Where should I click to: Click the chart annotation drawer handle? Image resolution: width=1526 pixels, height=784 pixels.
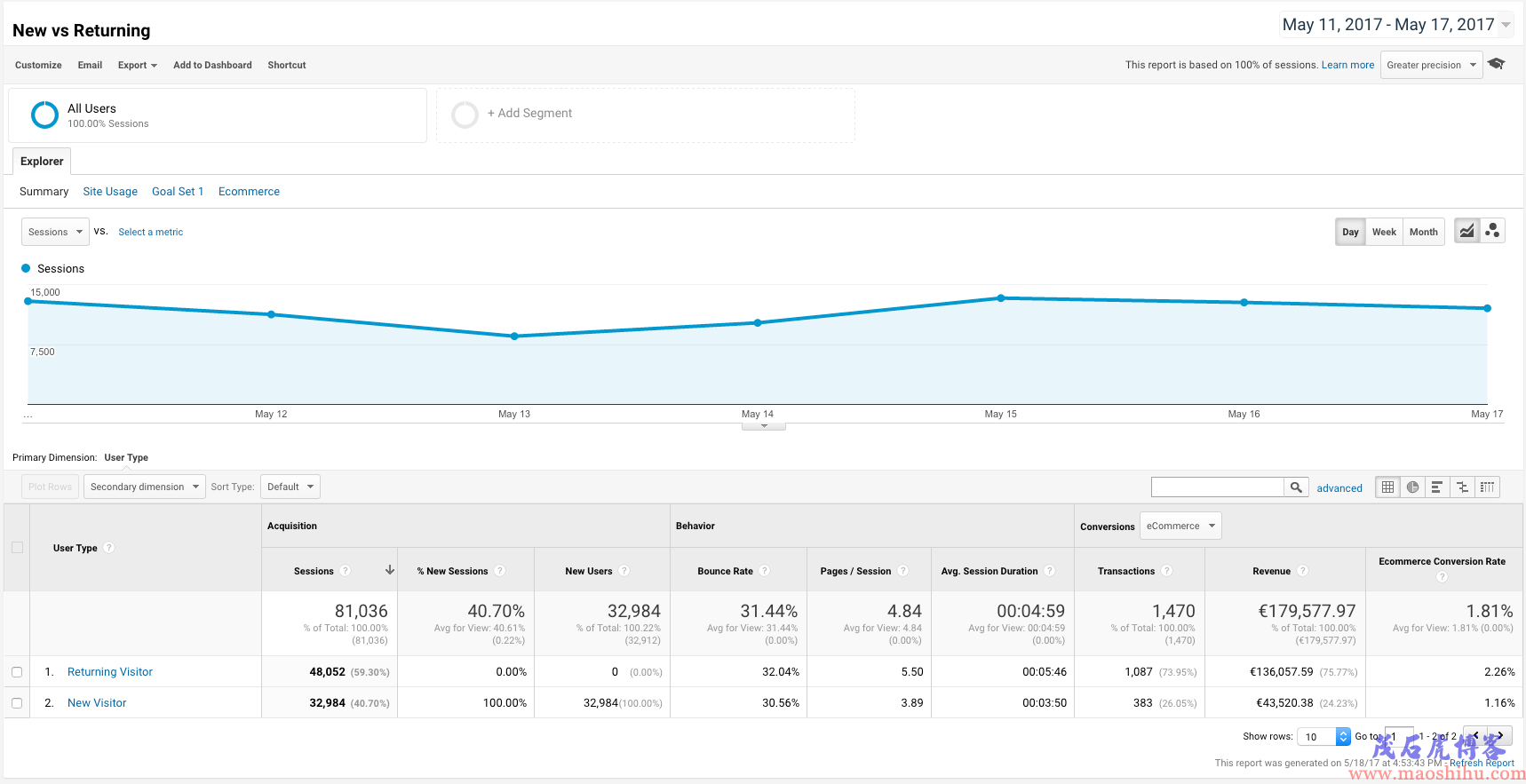point(764,426)
